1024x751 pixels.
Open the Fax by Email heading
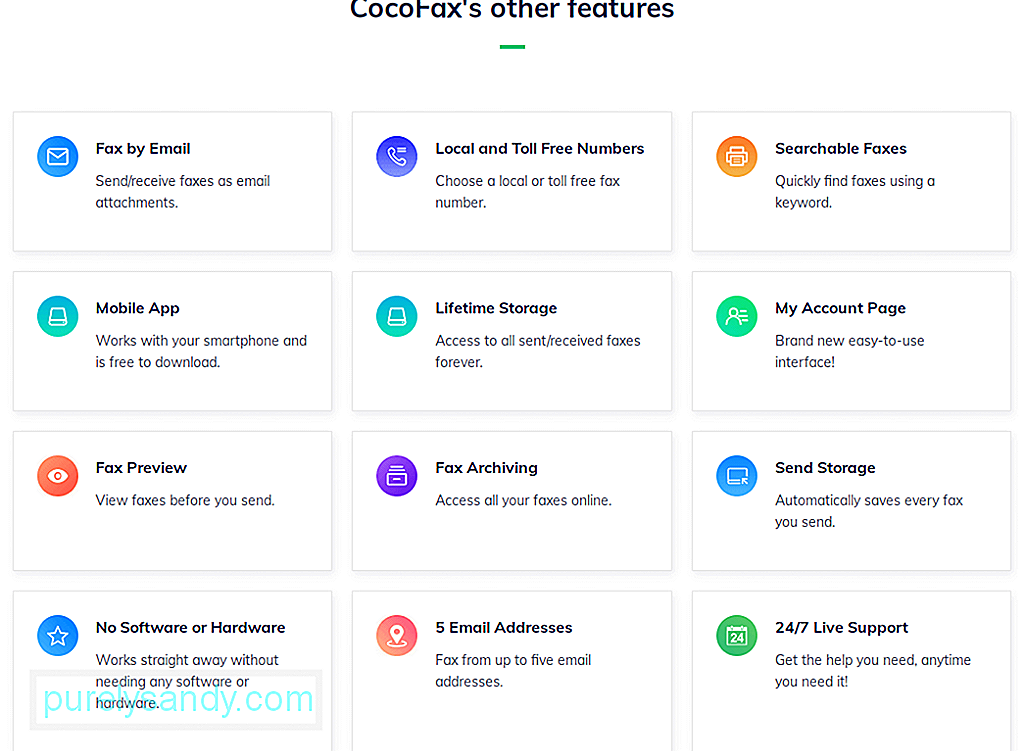click(x=143, y=149)
